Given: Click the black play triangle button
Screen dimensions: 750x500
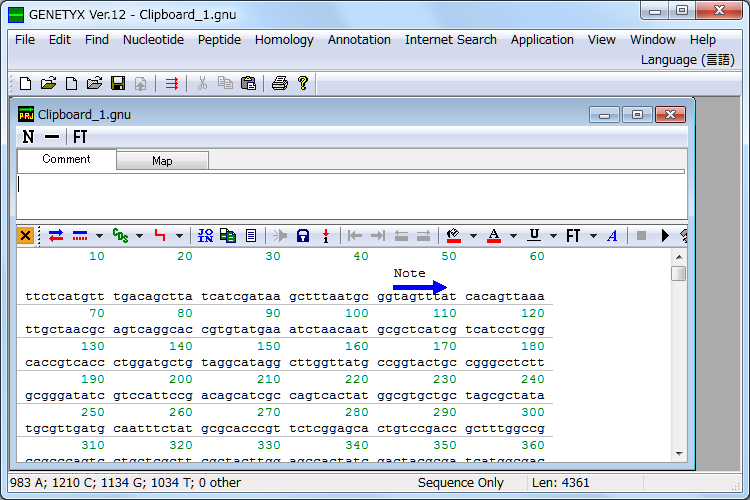Looking at the screenshot, I should pyautogui.click(x=665, y=235).
